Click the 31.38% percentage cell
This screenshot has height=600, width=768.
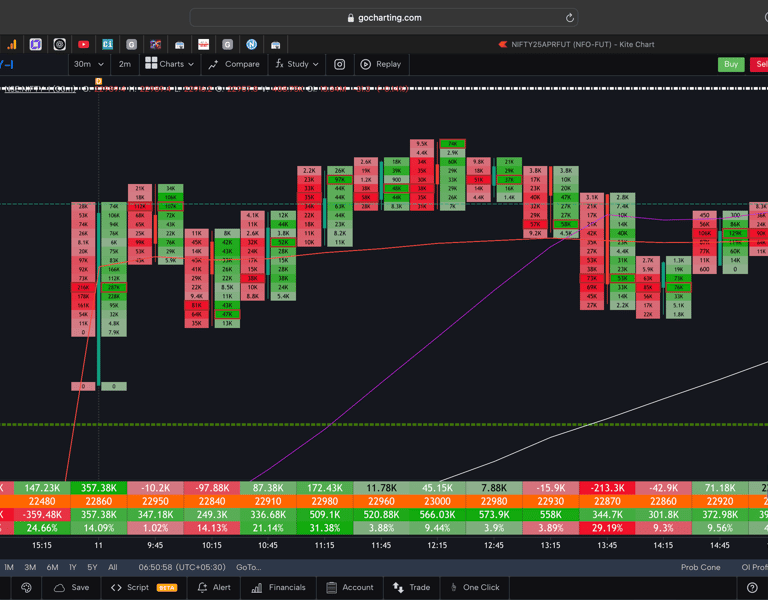tap(325, 528)
